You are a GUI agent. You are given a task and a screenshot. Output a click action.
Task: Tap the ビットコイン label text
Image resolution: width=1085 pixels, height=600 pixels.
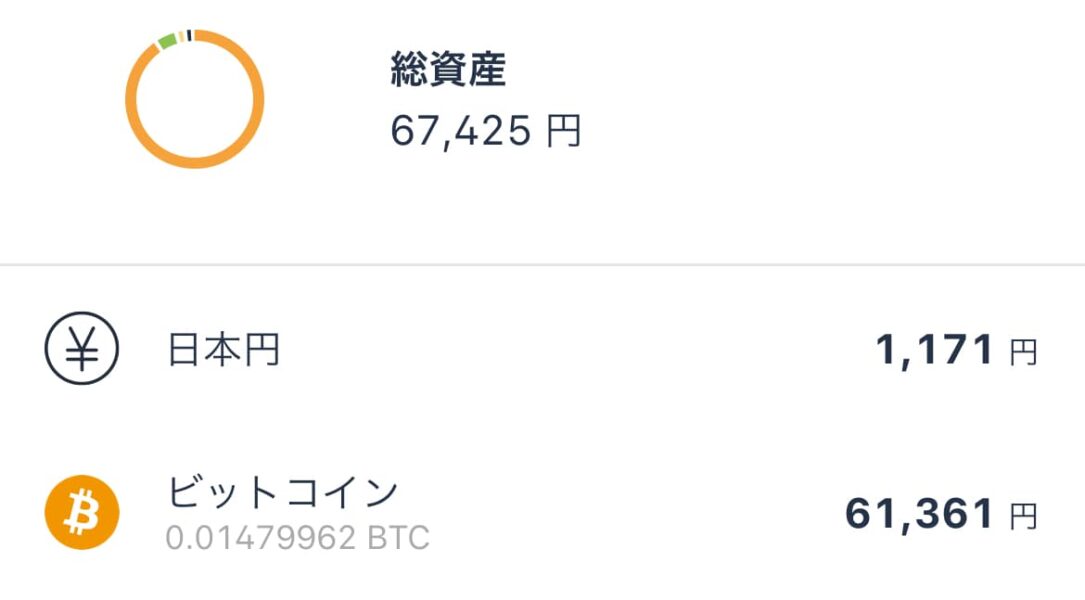[x=282, y=493]
